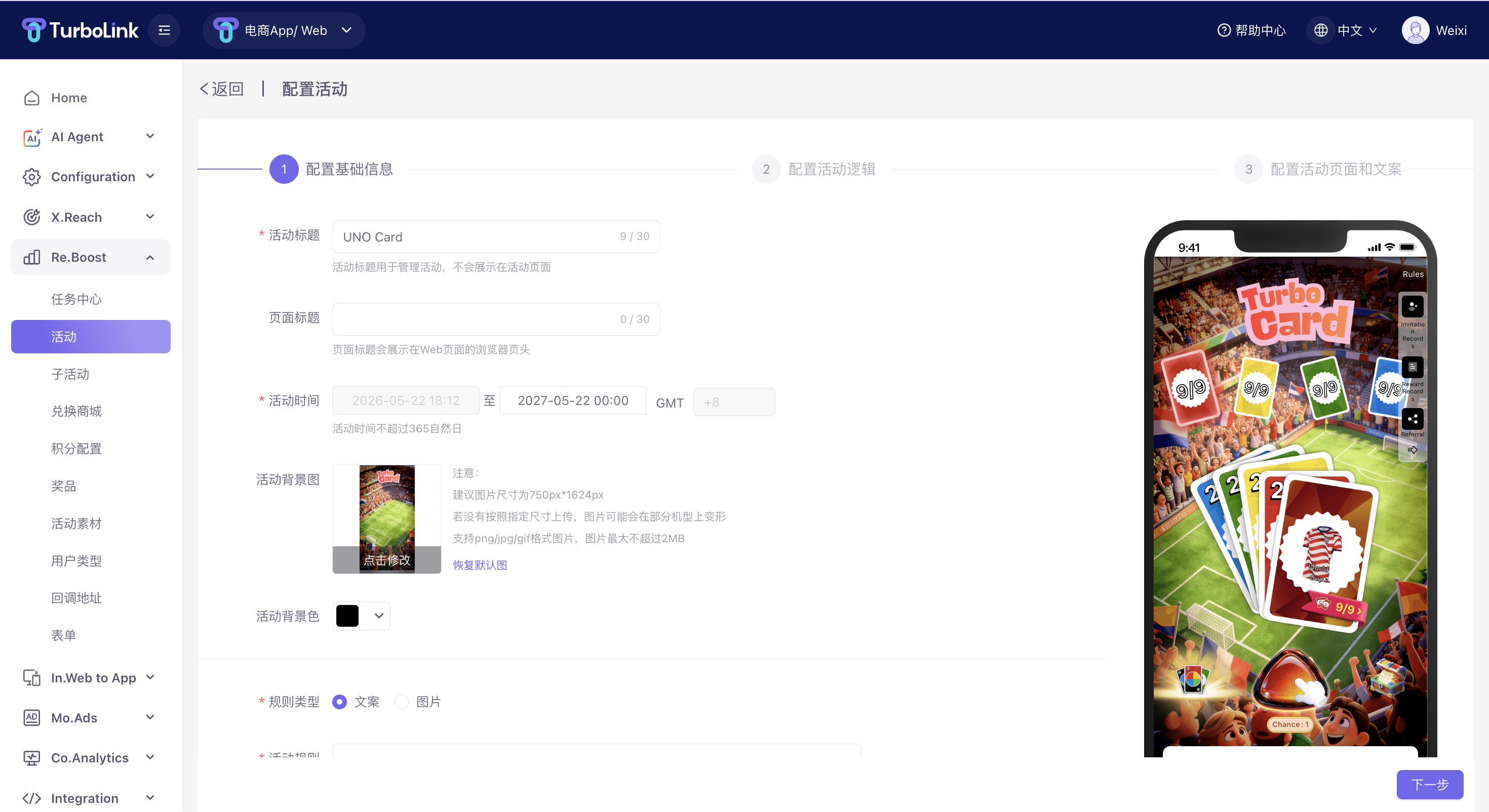The width and height of the screenshot is (1489, 812).
Task: Click the empty 页面标题 input field
Action: (496, 319)
